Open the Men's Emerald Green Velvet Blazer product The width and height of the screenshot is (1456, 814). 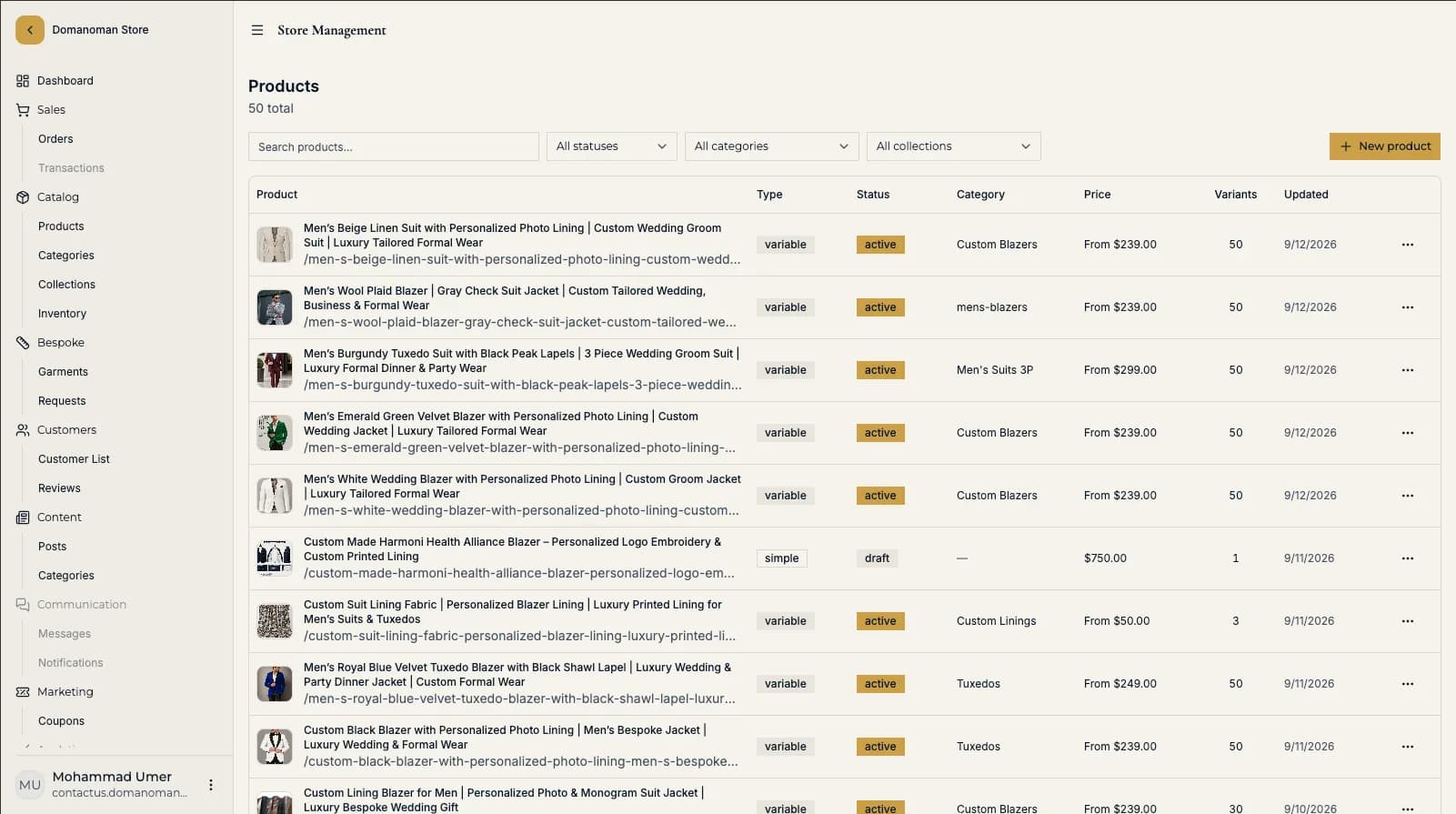click(x=501, y=424)
